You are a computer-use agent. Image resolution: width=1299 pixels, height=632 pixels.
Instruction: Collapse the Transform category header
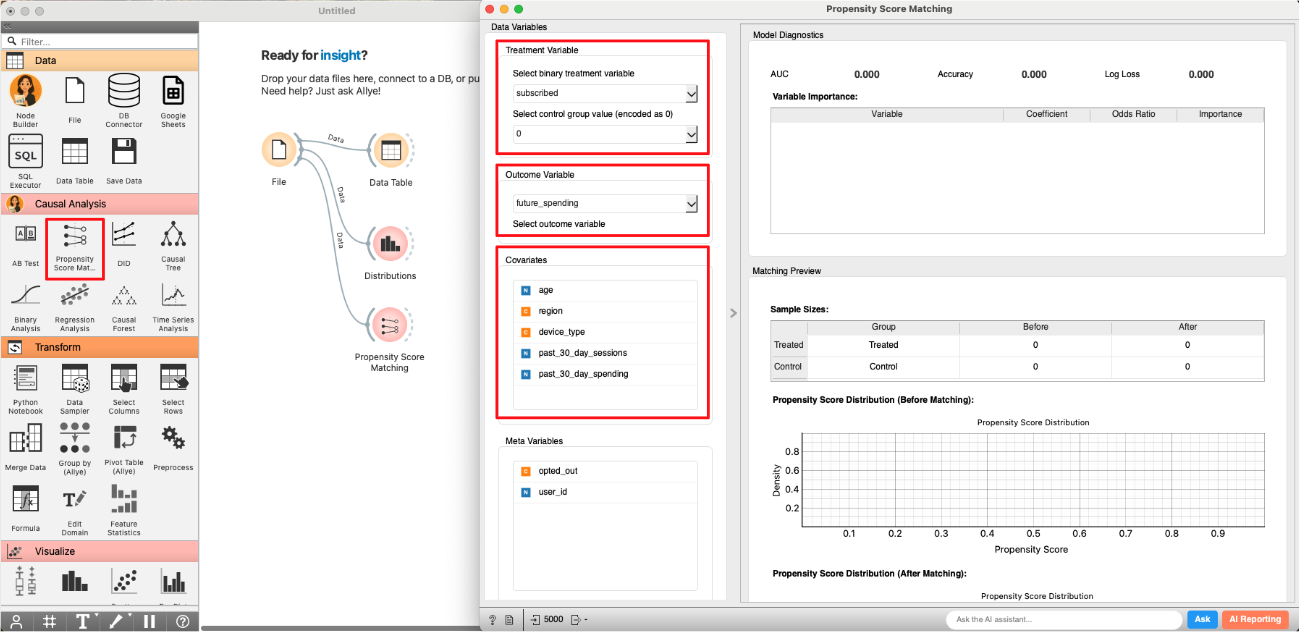[100, 347]
